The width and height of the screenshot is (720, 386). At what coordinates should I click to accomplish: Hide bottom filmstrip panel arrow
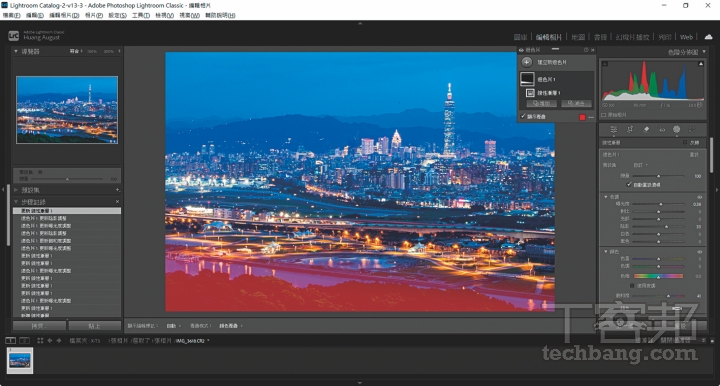(x=360, y=383)
